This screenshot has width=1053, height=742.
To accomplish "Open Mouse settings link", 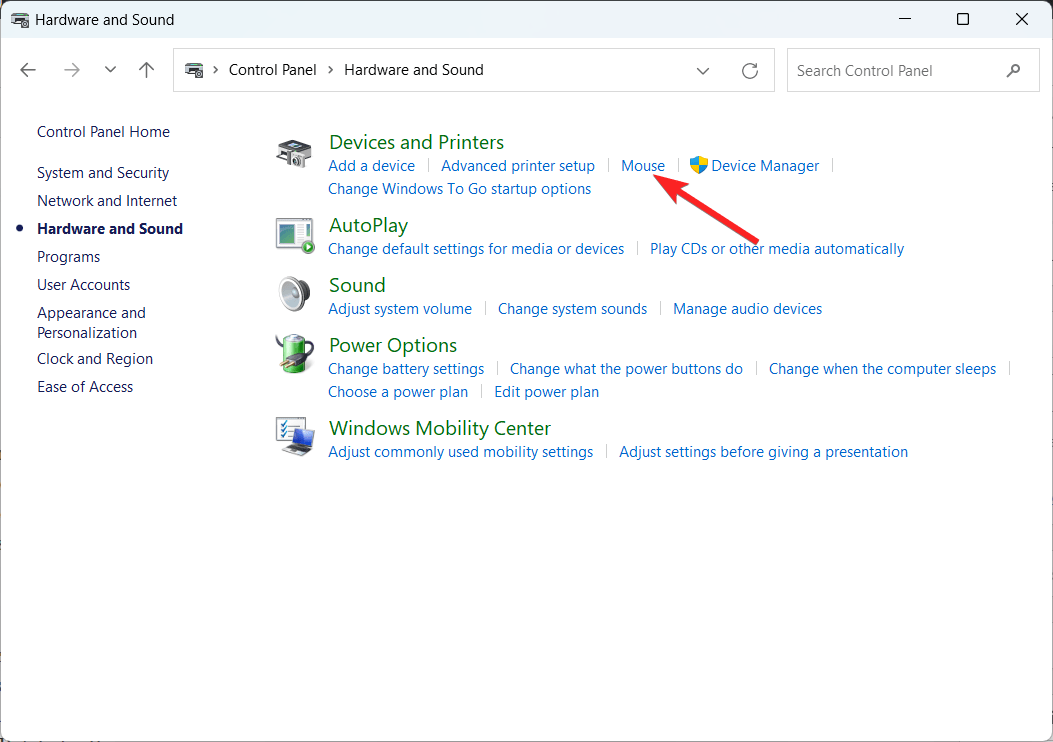I will pos(643,166).
